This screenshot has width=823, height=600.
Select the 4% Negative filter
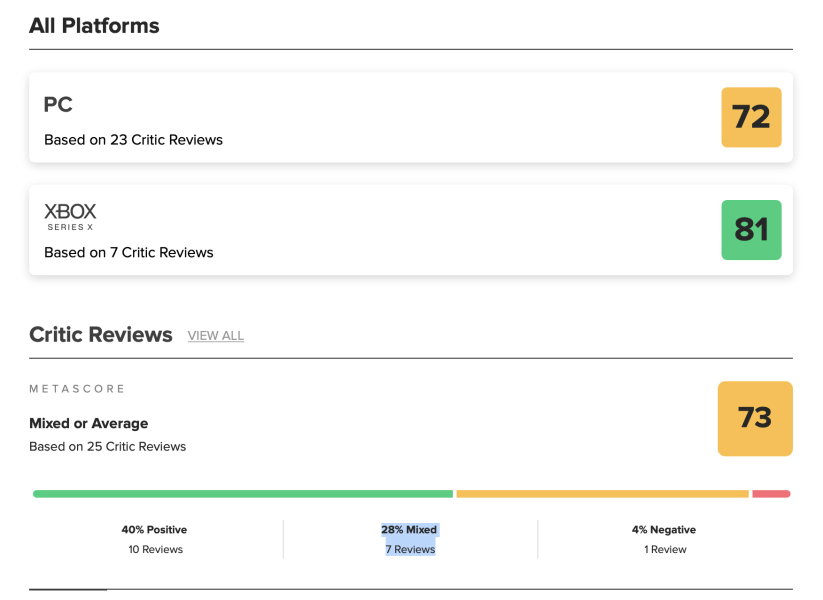[664, 530]
